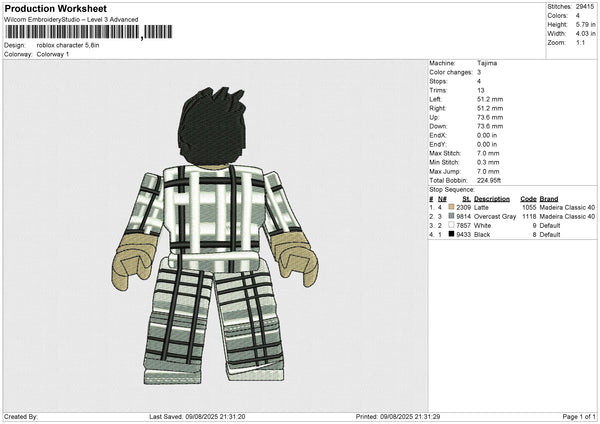Click the embroidered character preview

(215, 236)
